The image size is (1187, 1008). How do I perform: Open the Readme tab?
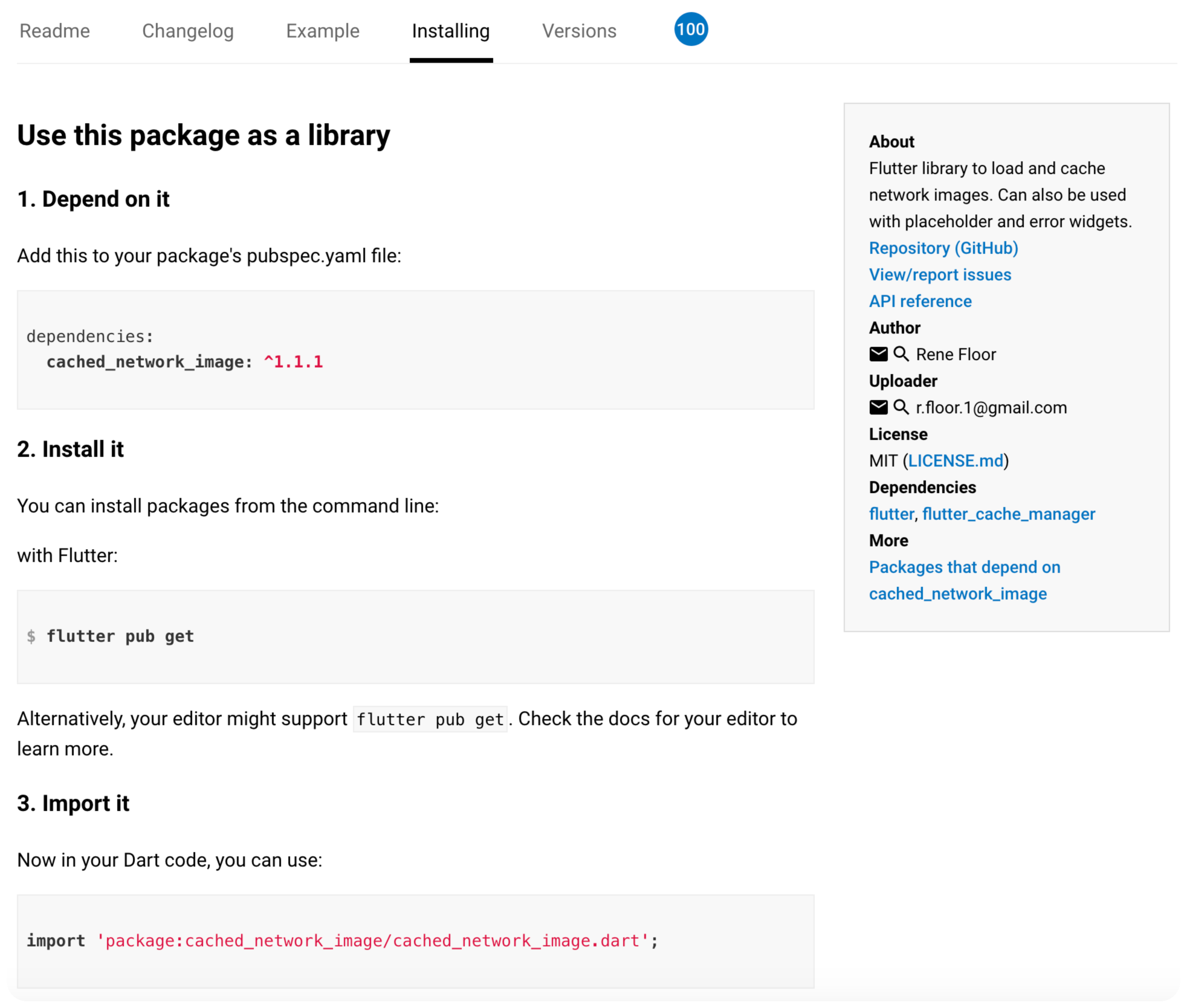tap(54, 31)
